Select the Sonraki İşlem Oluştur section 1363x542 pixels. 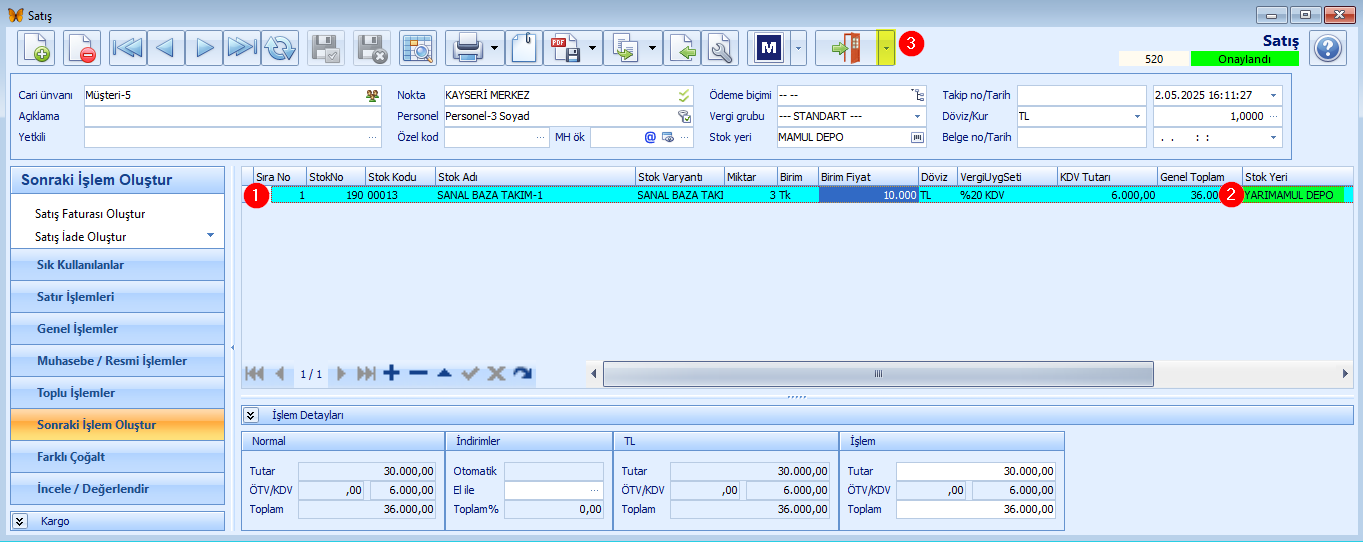tap(117, 425)
